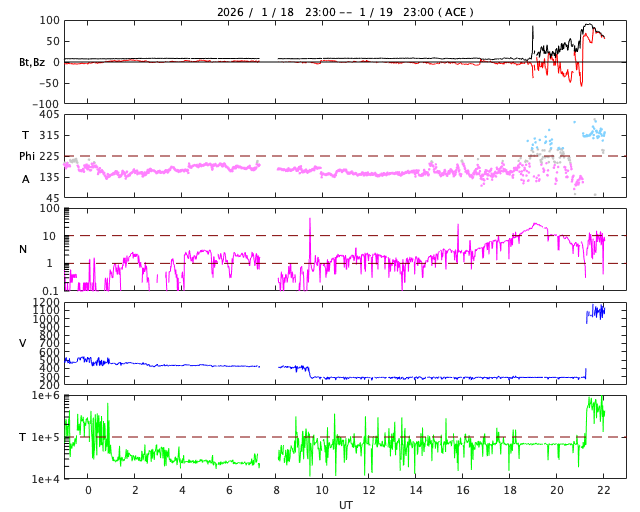The image size is (640, 512).
Task: Click the 'N' density axis label
Action: [x=23, y=249]
